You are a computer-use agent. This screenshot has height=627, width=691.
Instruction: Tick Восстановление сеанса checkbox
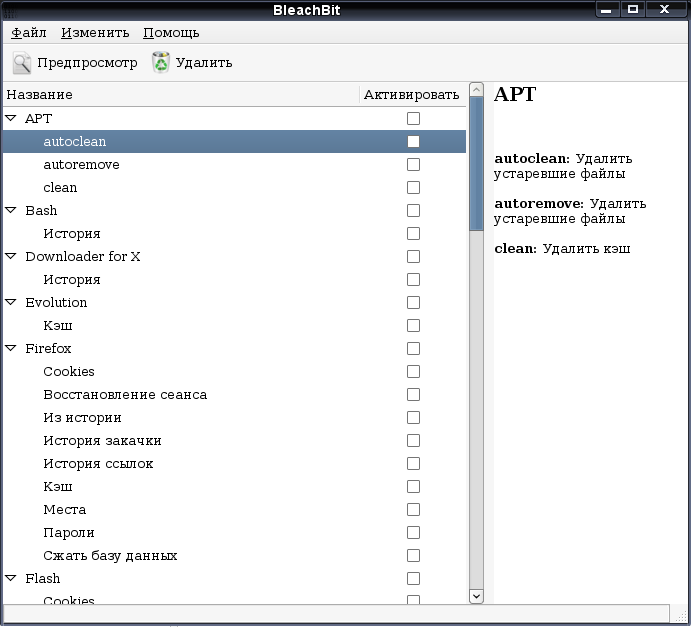[x=413, y=394]
